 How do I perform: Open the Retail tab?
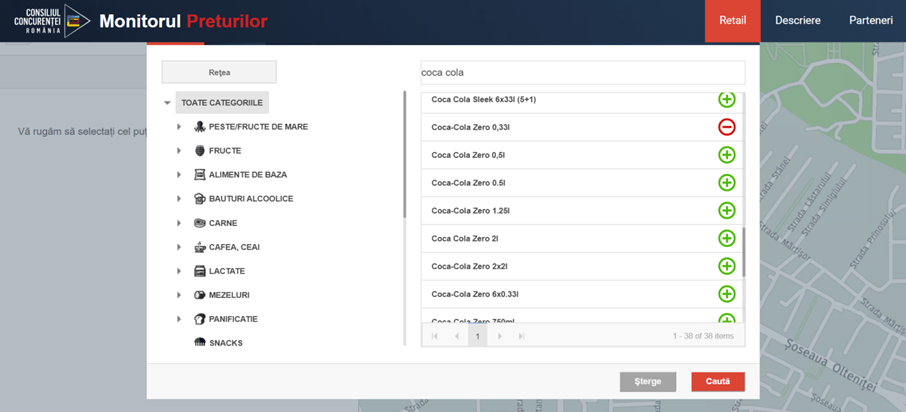(x=733, y=21)
